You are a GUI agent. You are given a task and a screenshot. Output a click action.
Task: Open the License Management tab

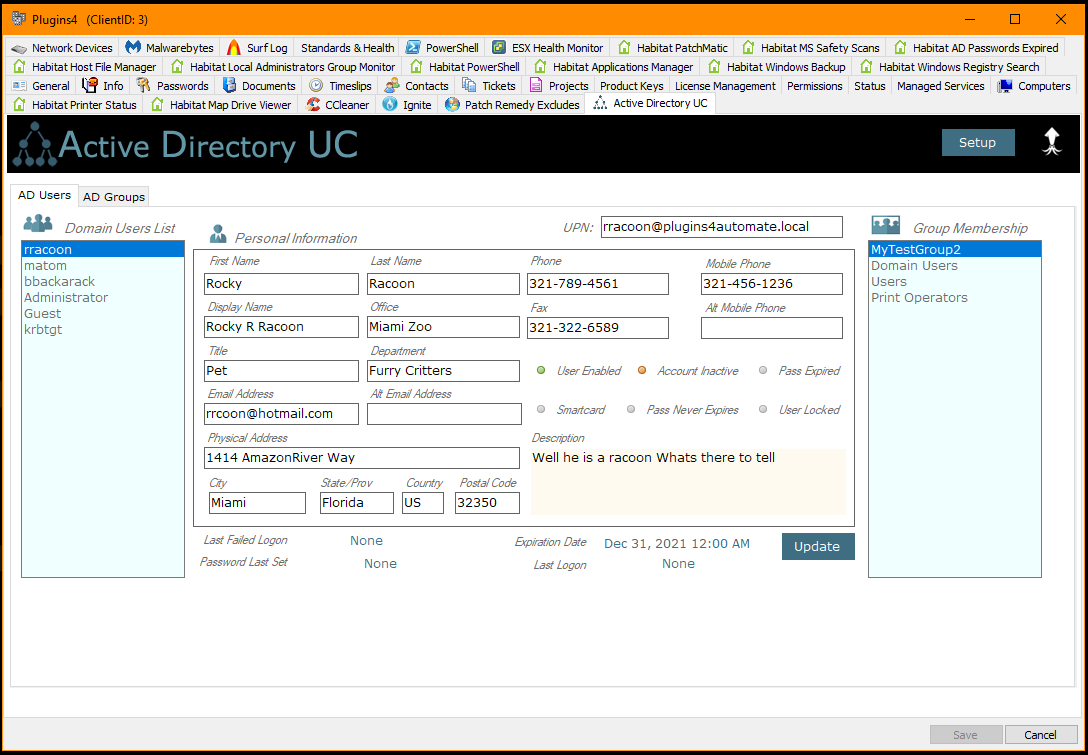[x=725, y=86]
